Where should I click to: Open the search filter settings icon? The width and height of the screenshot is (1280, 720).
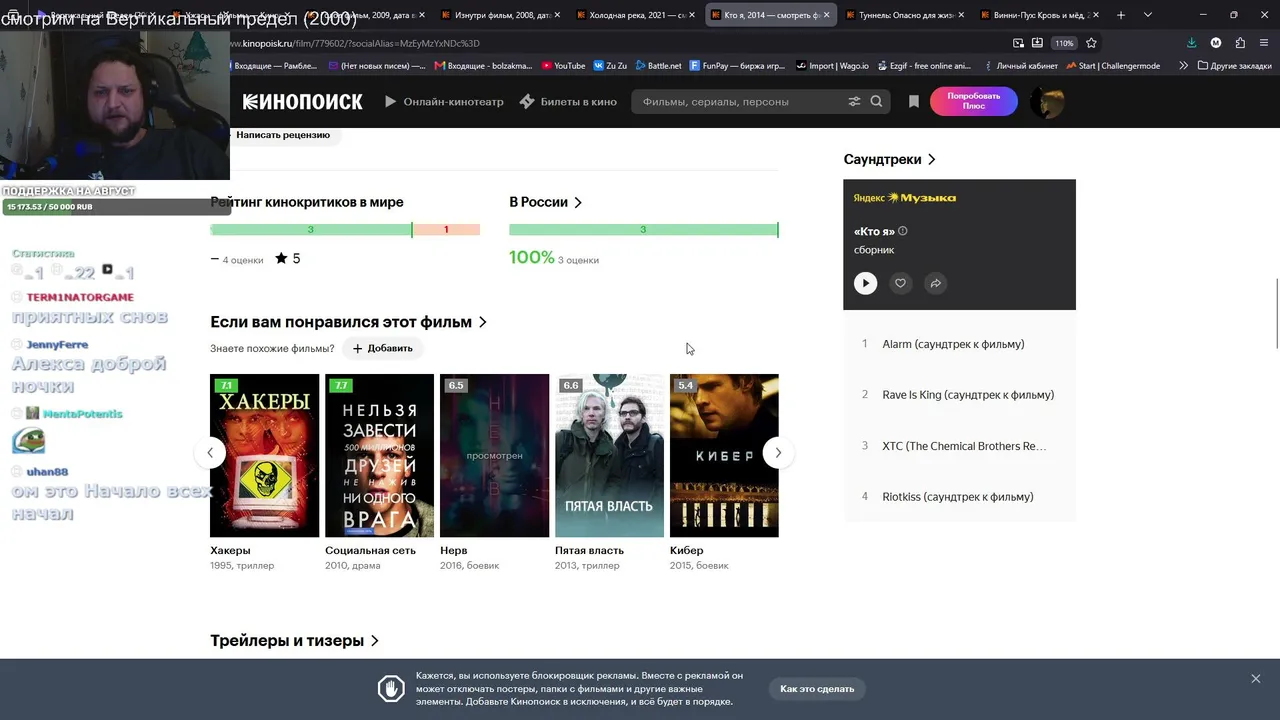tap(854, 101)
